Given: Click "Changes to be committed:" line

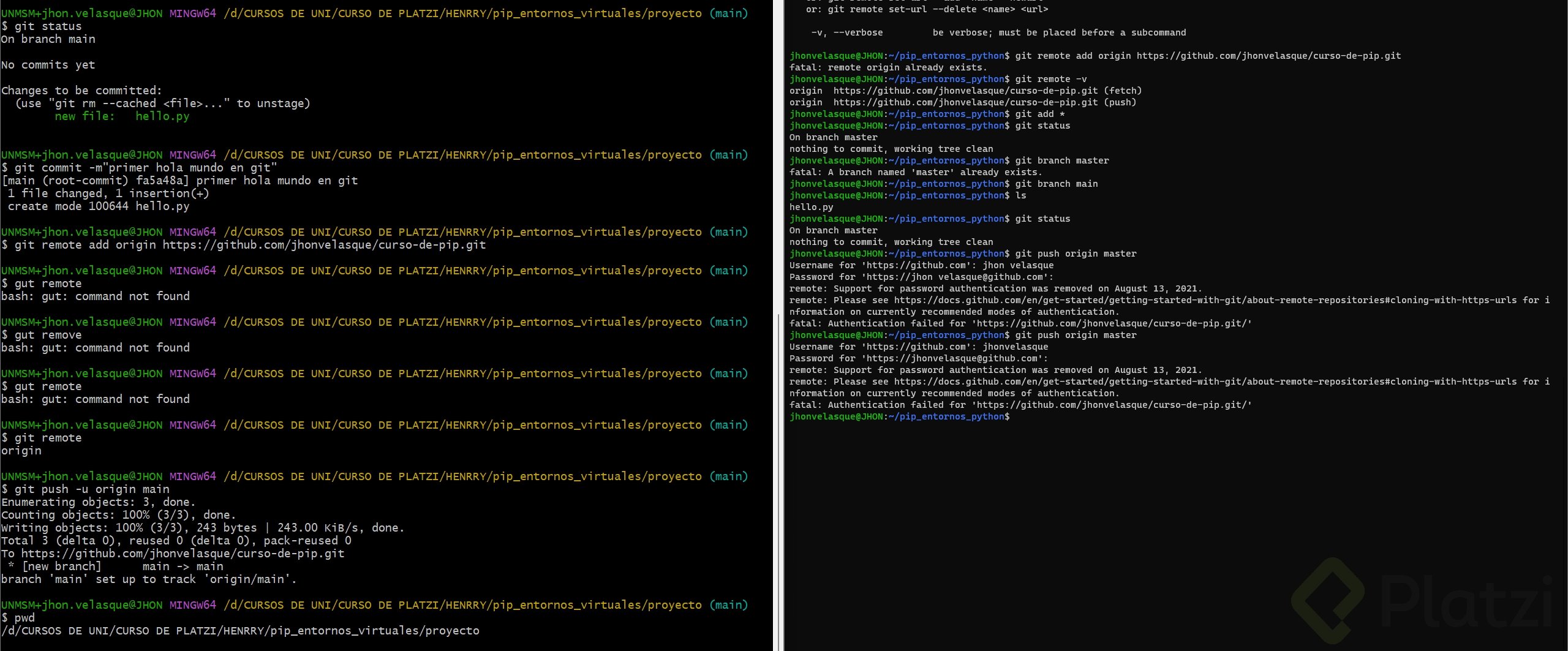Looking at the screenshot, I should pyautogui.click(x=82, y=91).
